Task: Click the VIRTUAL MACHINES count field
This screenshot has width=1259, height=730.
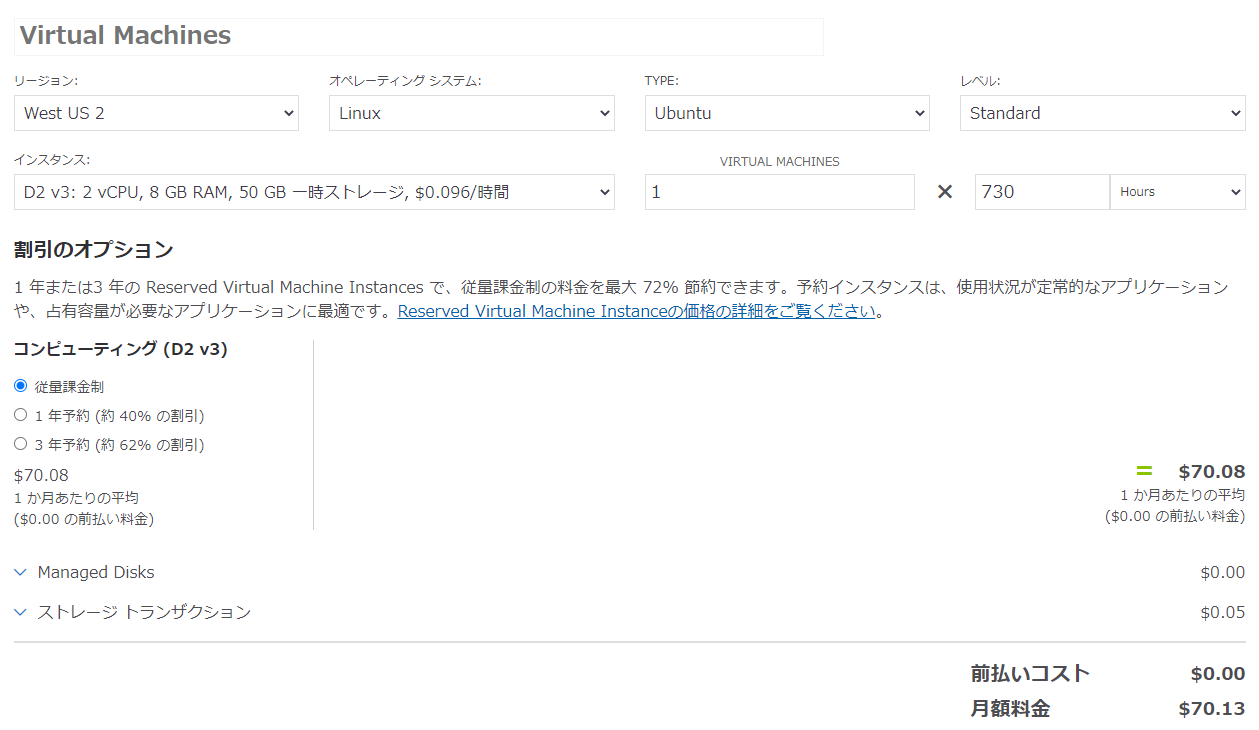Action: coord(779,192)
